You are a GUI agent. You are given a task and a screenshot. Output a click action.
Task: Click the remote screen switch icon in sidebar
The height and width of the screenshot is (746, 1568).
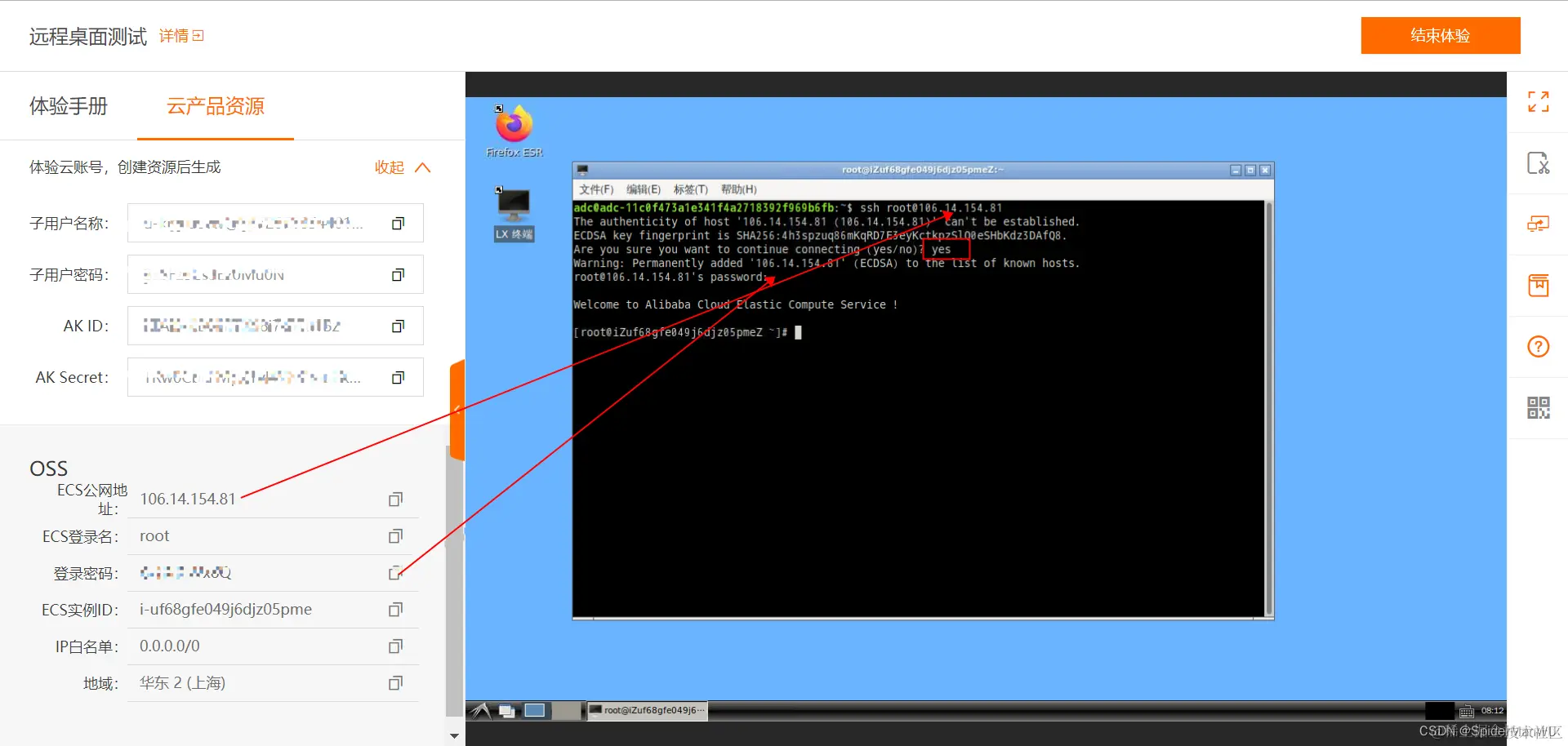point(1538,224)
